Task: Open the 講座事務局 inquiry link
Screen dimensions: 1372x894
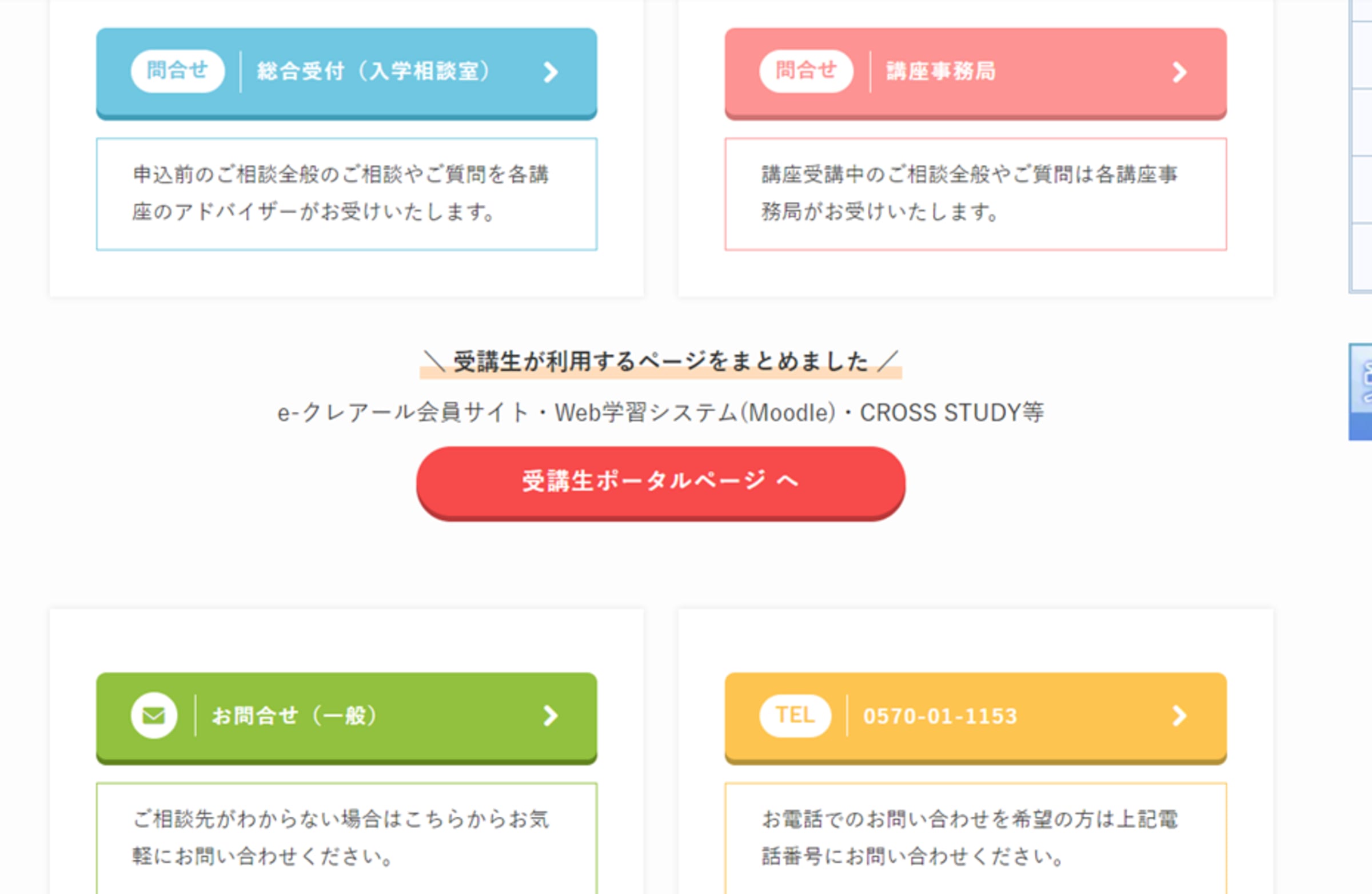Action: tap(941, 71)
